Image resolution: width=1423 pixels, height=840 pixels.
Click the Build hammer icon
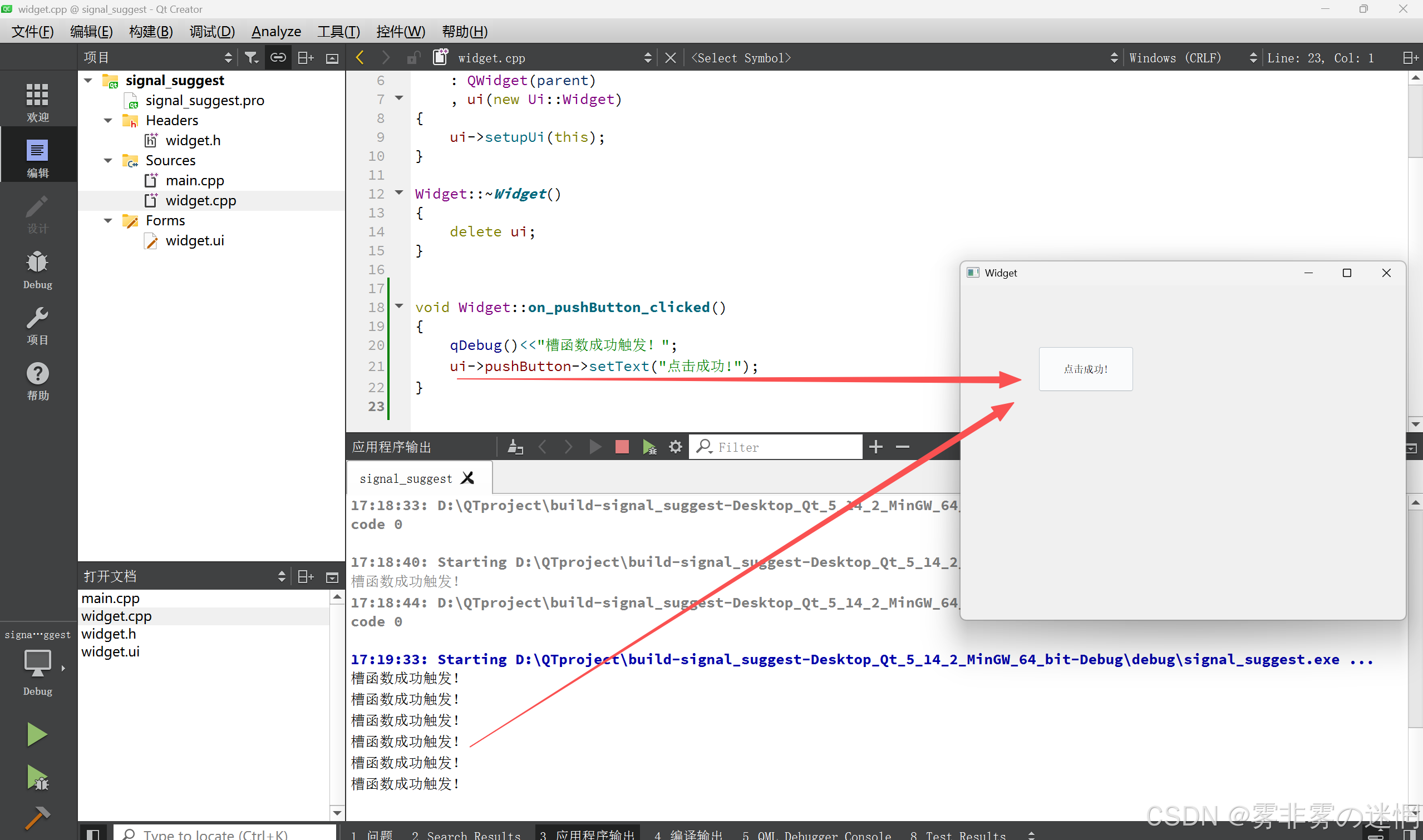tap(37, 817)
